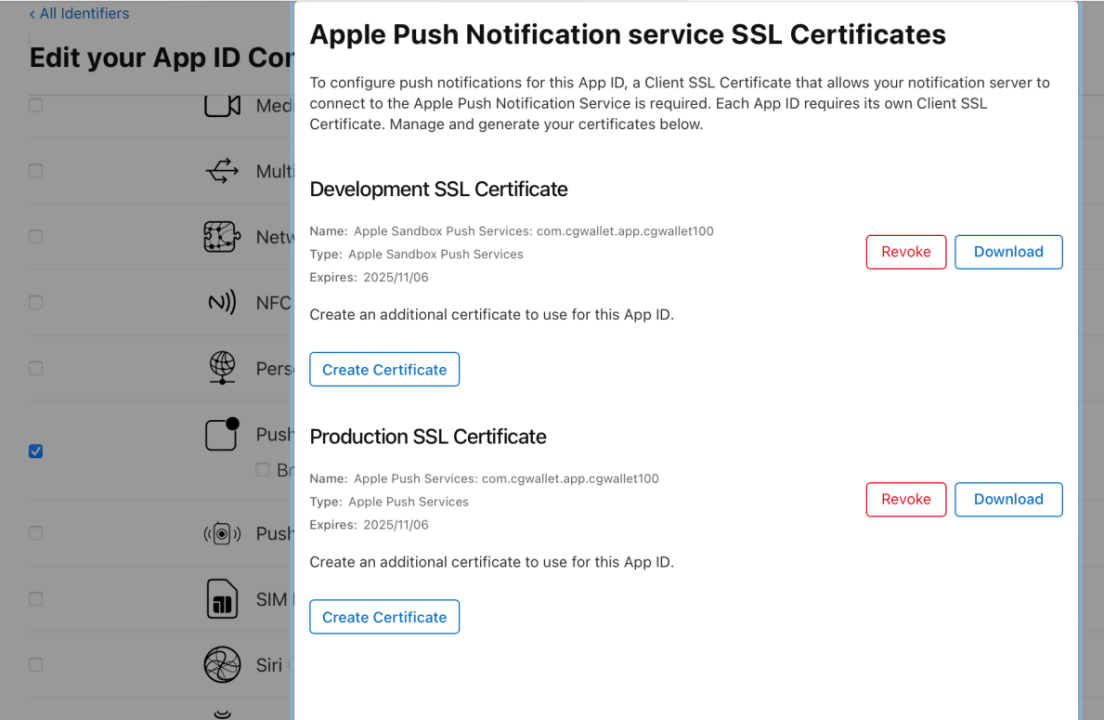Select the Apple Sandbox Push Services certificate name
This screenshot has height=720, width=1104.
coord(534,231)
